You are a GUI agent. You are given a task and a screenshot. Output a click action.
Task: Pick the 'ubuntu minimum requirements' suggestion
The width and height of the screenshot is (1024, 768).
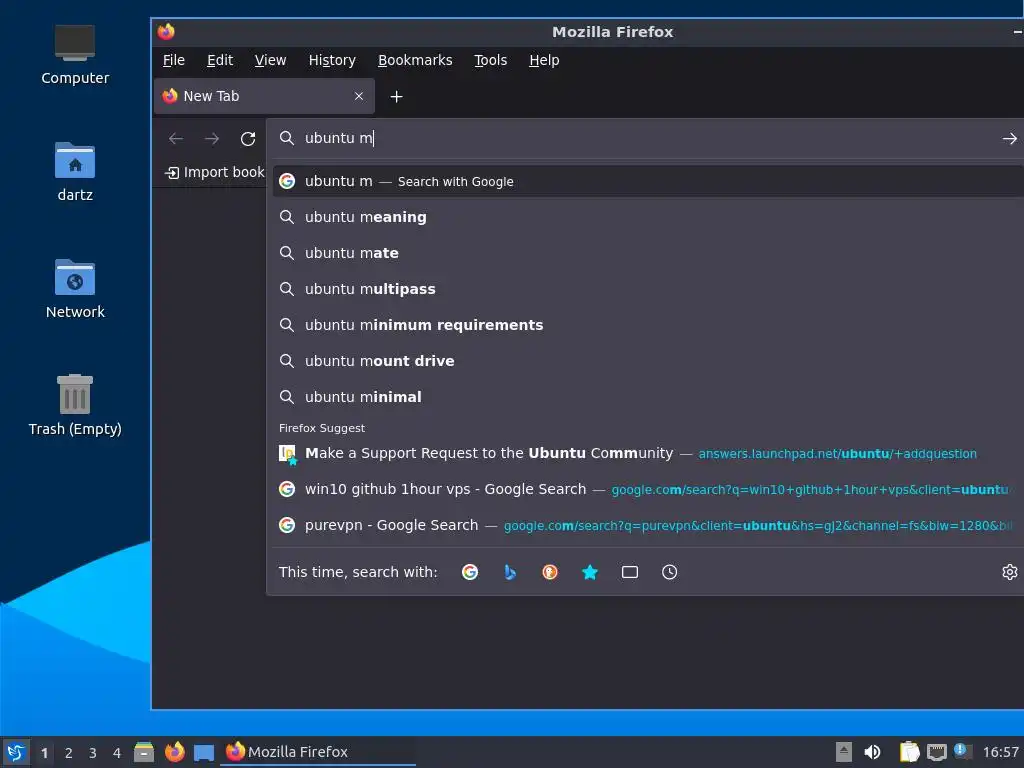(648, 325)
